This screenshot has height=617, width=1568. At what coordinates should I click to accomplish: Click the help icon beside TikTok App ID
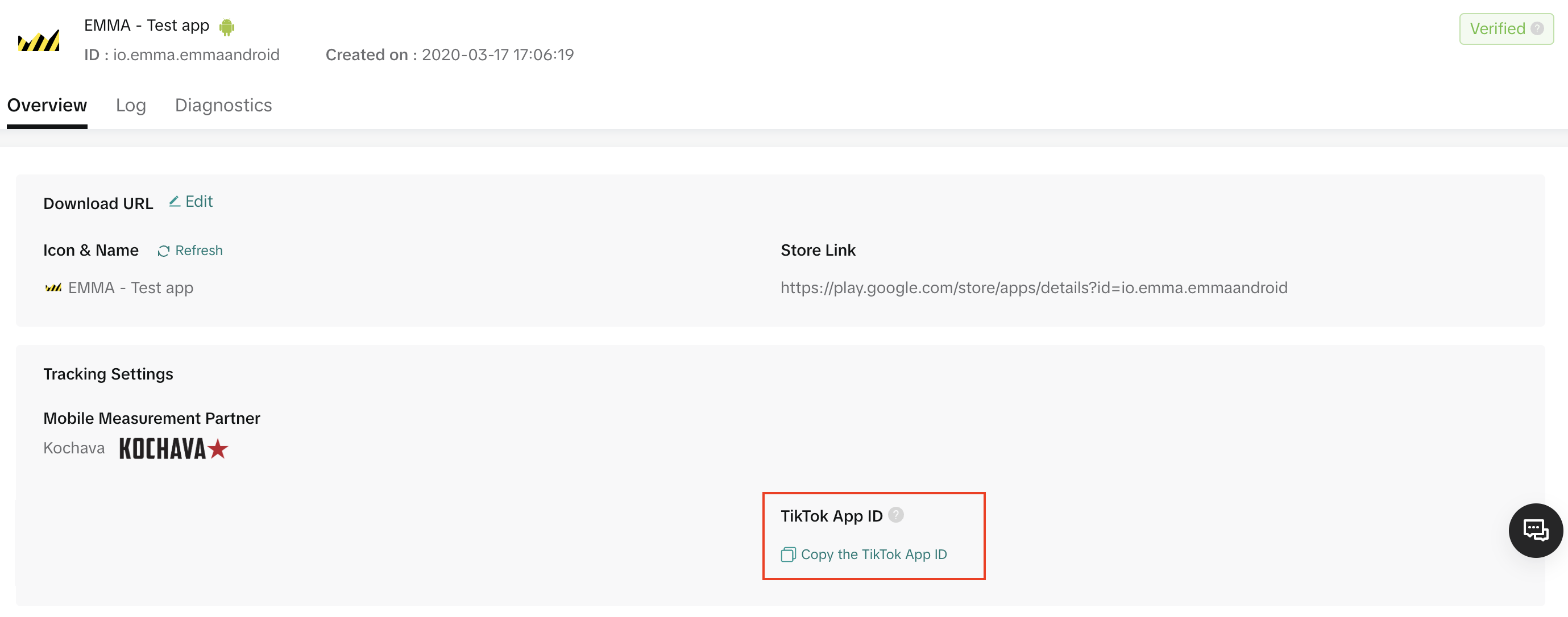point(895,515)
